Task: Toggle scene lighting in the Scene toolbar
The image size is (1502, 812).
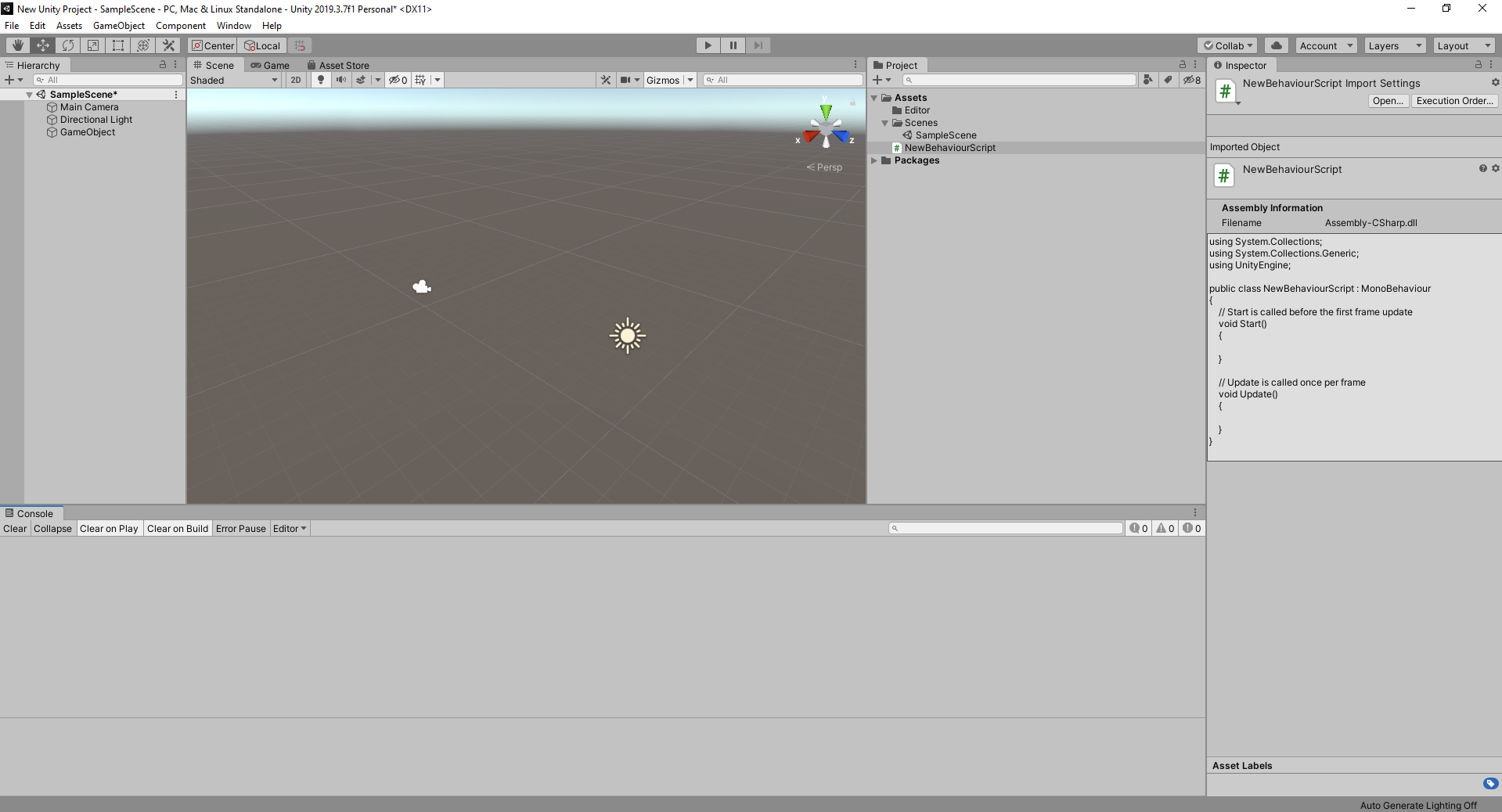Action: [320, 80]
